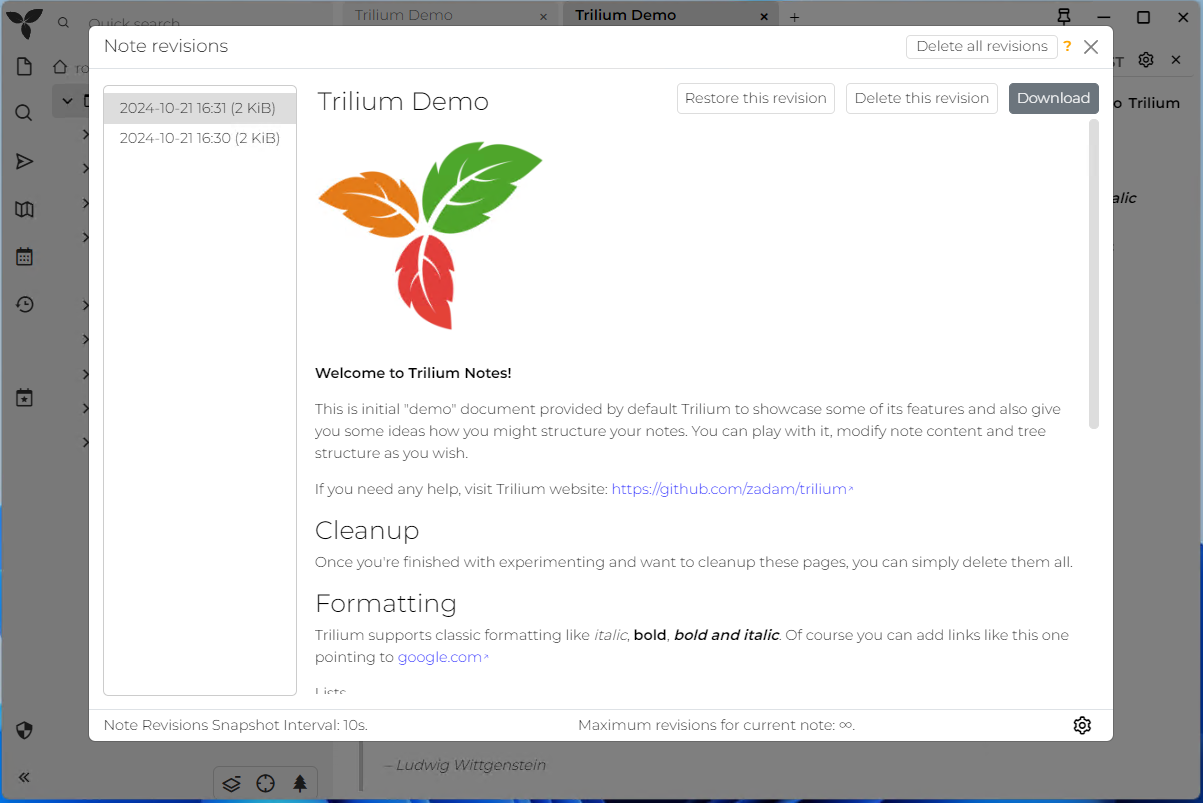Open recent changes history icon
The width and height of the screenshot is (1203, 803).
point(25,304)
